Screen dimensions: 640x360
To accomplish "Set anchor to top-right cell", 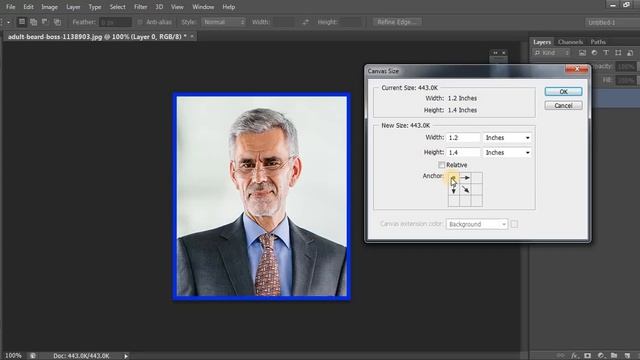I will (476, 178).
